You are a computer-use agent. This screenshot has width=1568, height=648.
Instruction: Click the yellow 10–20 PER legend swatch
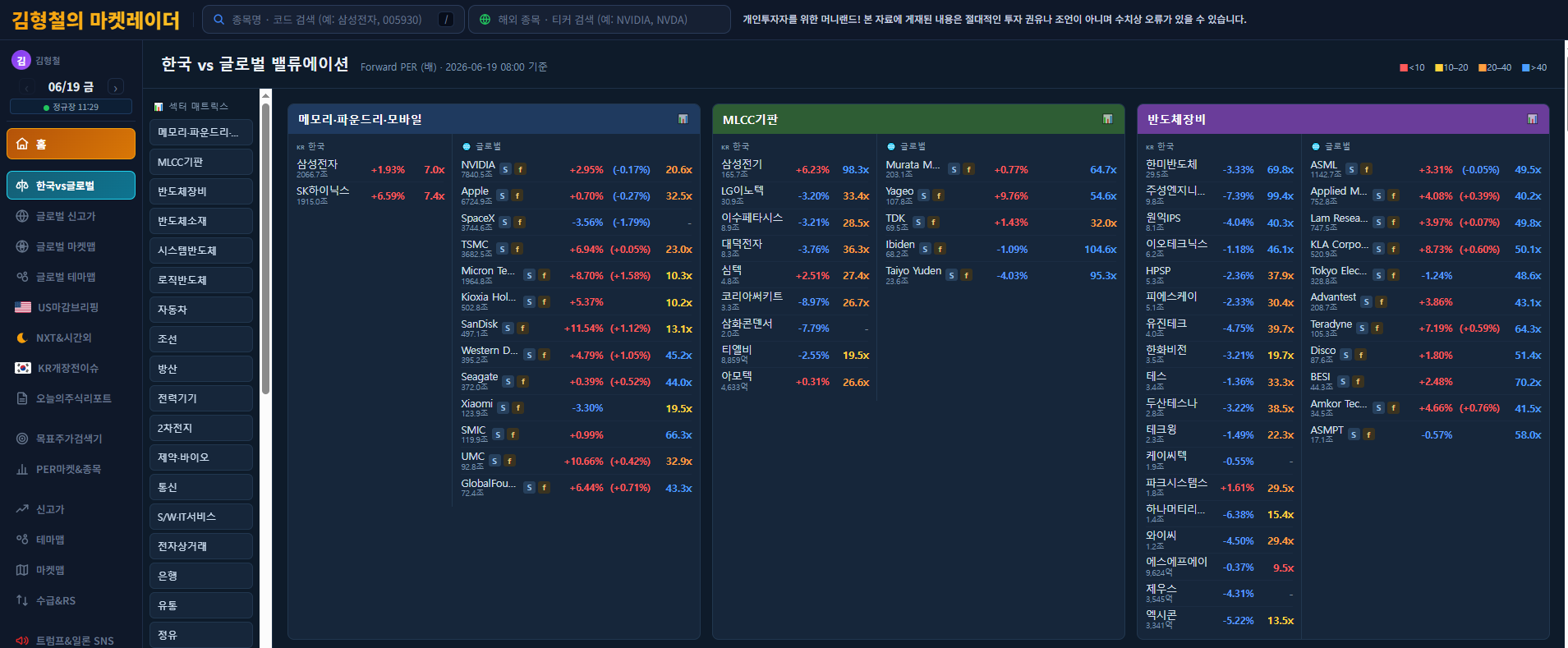[x=1439, y=67]
